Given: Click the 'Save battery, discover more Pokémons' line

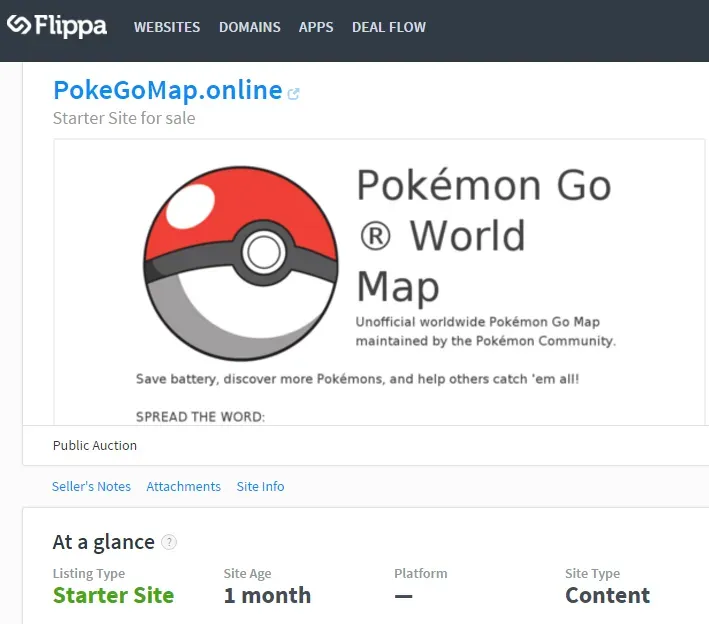Looking at the screenshot, I should tap(357, 379).
